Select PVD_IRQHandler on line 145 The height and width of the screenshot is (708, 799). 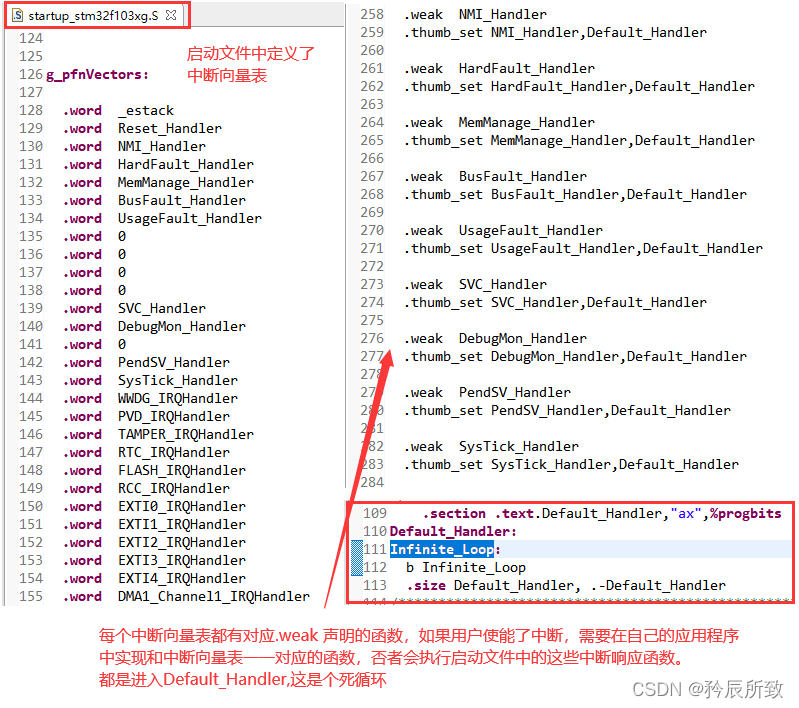[x=174, y=416]
